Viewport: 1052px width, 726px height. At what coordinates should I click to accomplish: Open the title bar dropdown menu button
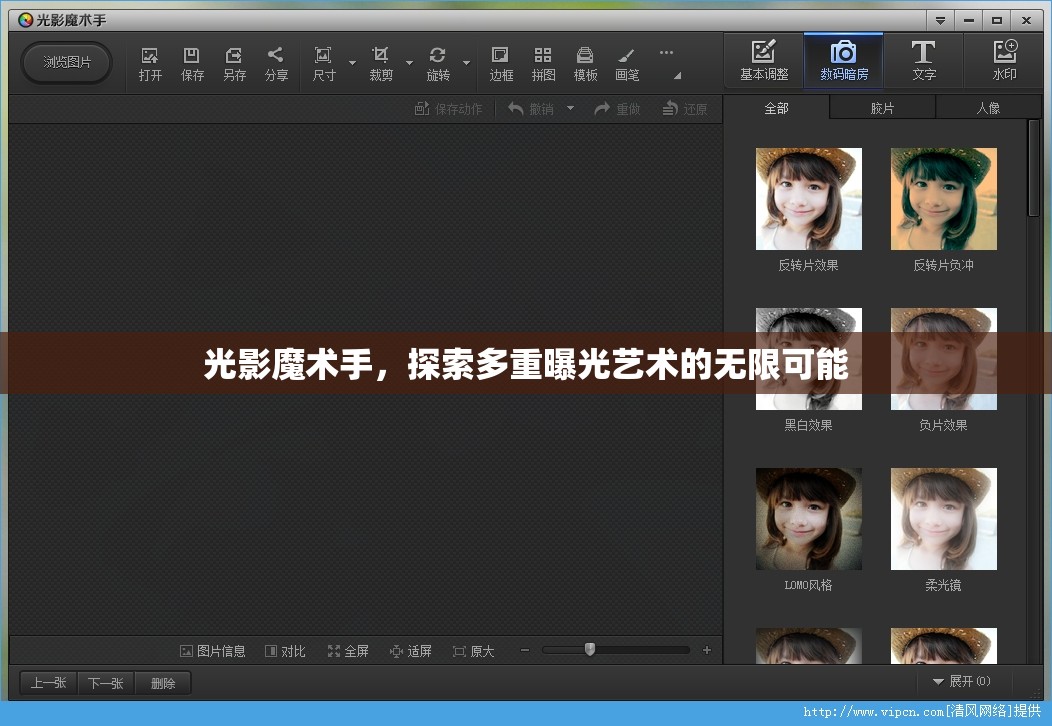(x=940, y=20)
